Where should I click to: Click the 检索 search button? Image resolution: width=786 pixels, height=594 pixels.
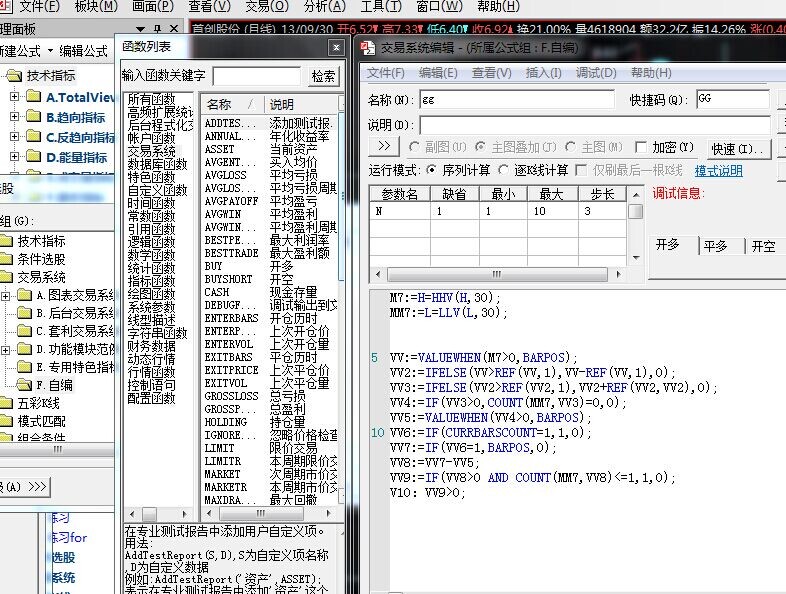[x=323, y=76]
